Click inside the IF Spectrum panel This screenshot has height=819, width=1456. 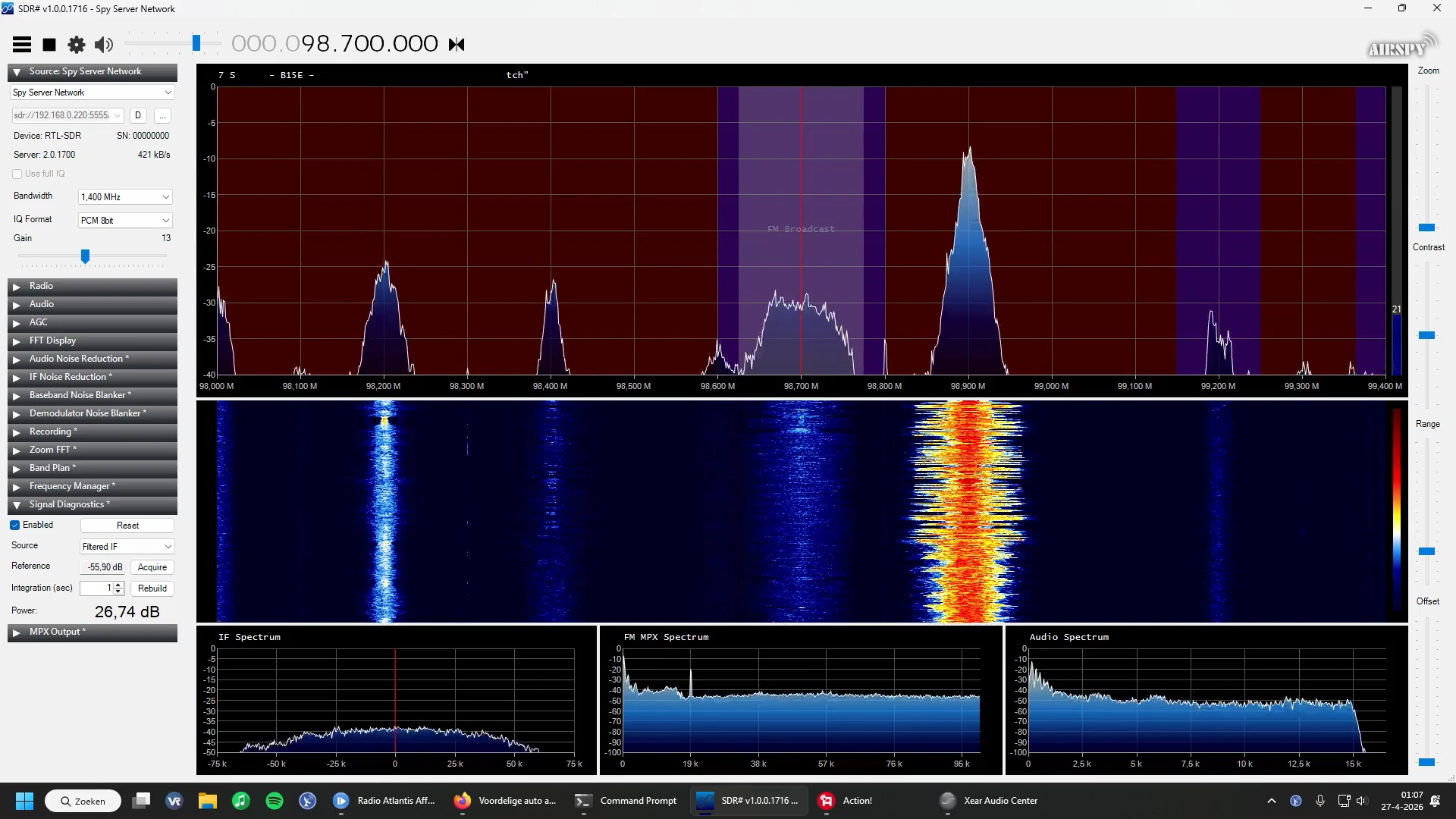396,700
